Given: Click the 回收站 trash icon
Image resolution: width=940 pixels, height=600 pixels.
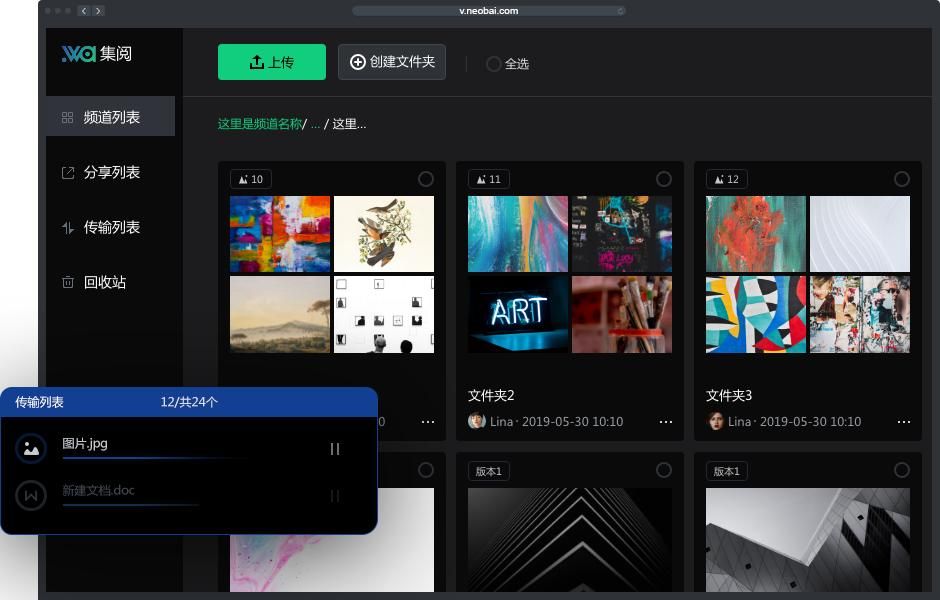Looking at the screenshot, I should pyautogui.click(x=68, y=282).
